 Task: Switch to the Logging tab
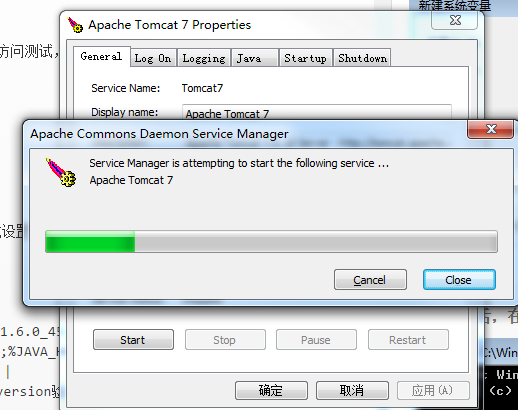(x=204, y=58)
